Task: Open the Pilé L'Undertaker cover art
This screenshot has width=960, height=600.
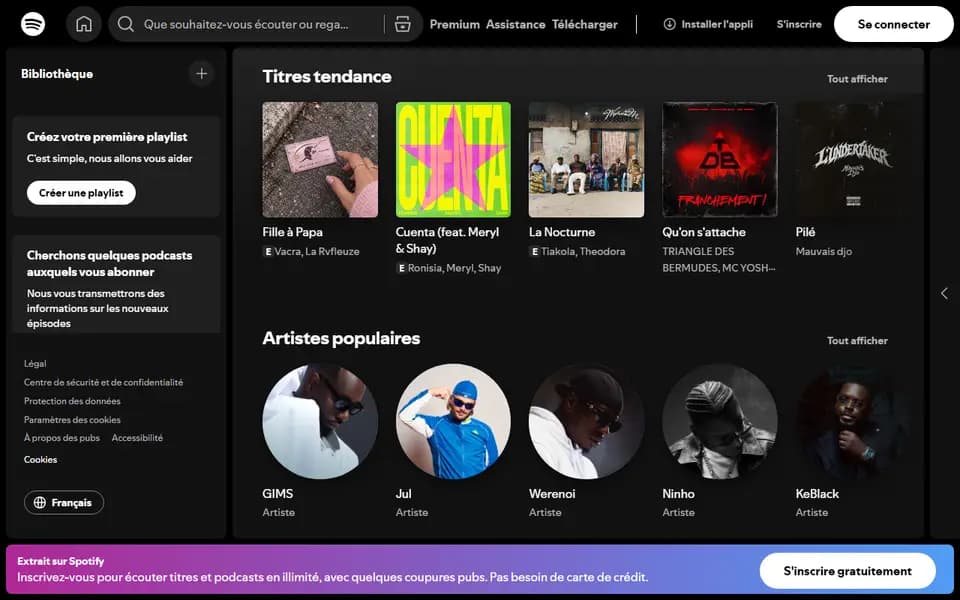Action: [x=853, y=160]
